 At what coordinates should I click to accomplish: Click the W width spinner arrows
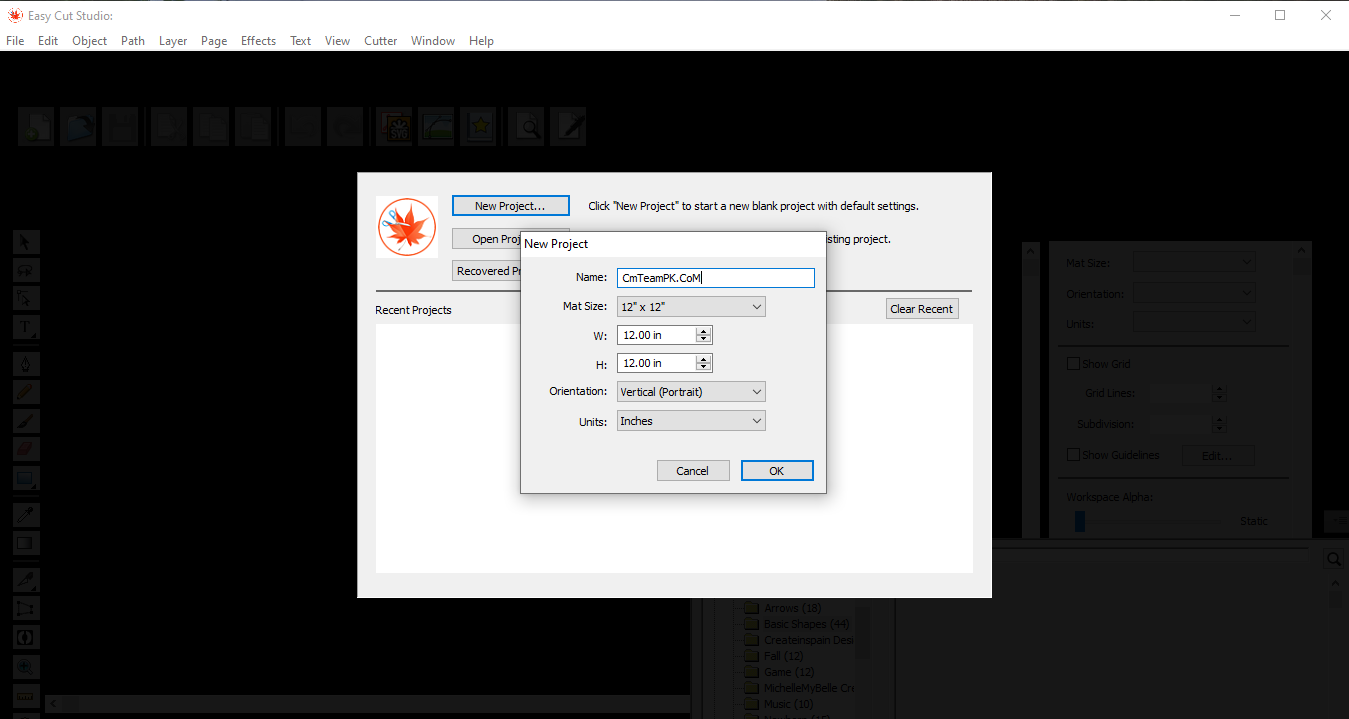click(x=704, y=335)
